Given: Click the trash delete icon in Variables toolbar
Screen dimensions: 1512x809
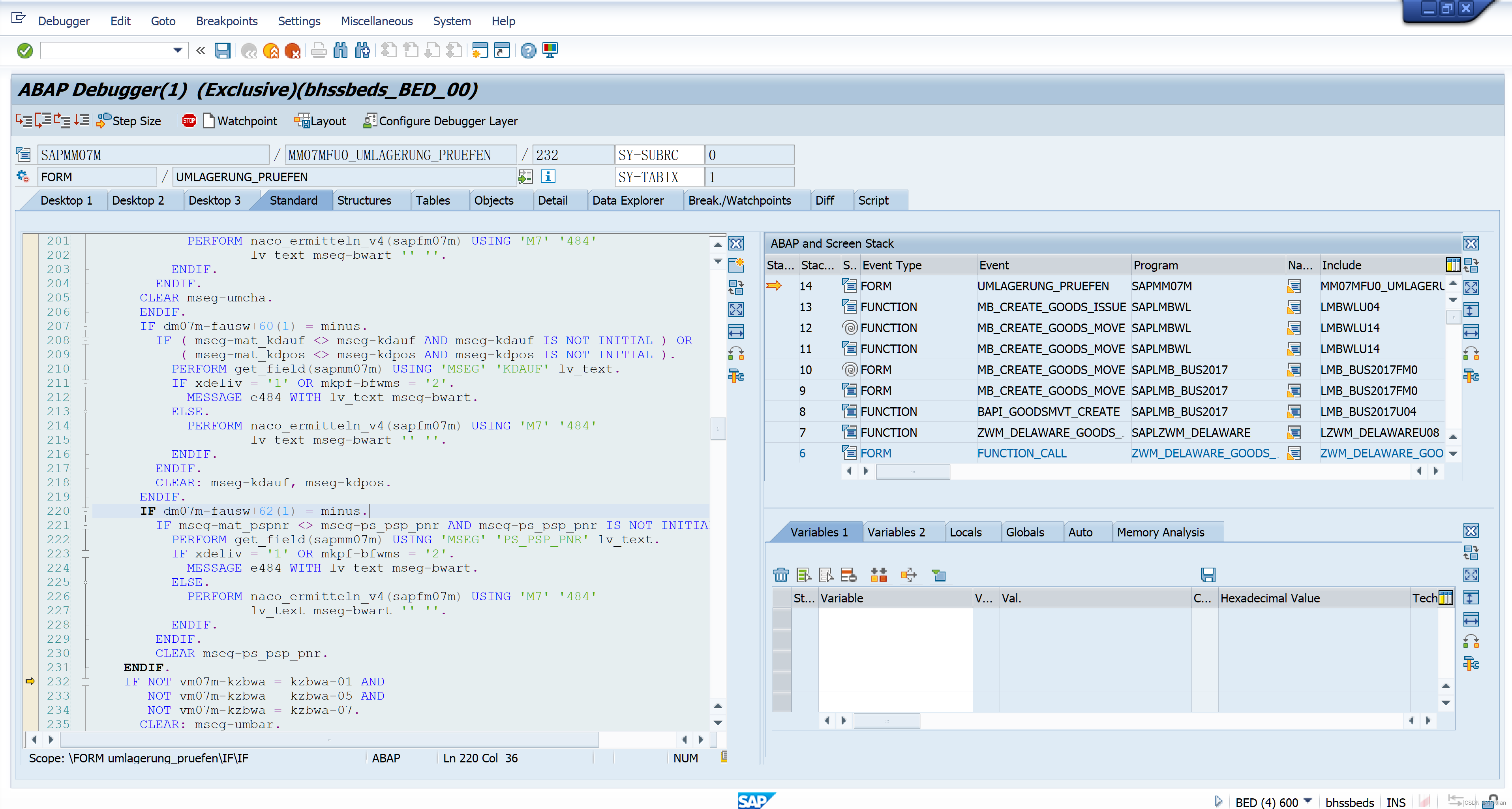Looking at the screenshot, I should coord(780,575).
